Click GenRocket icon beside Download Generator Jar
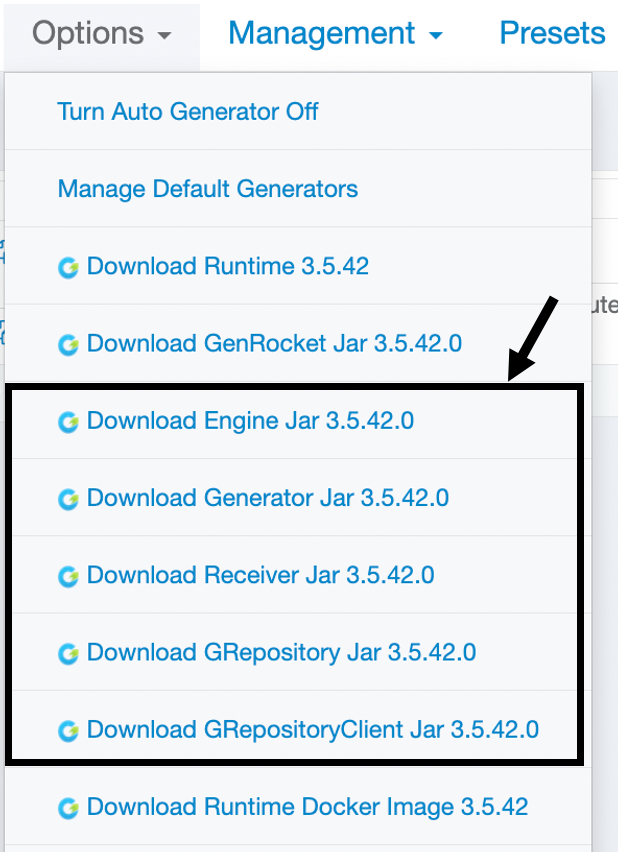Screen dimensions: 618x852 68,499
